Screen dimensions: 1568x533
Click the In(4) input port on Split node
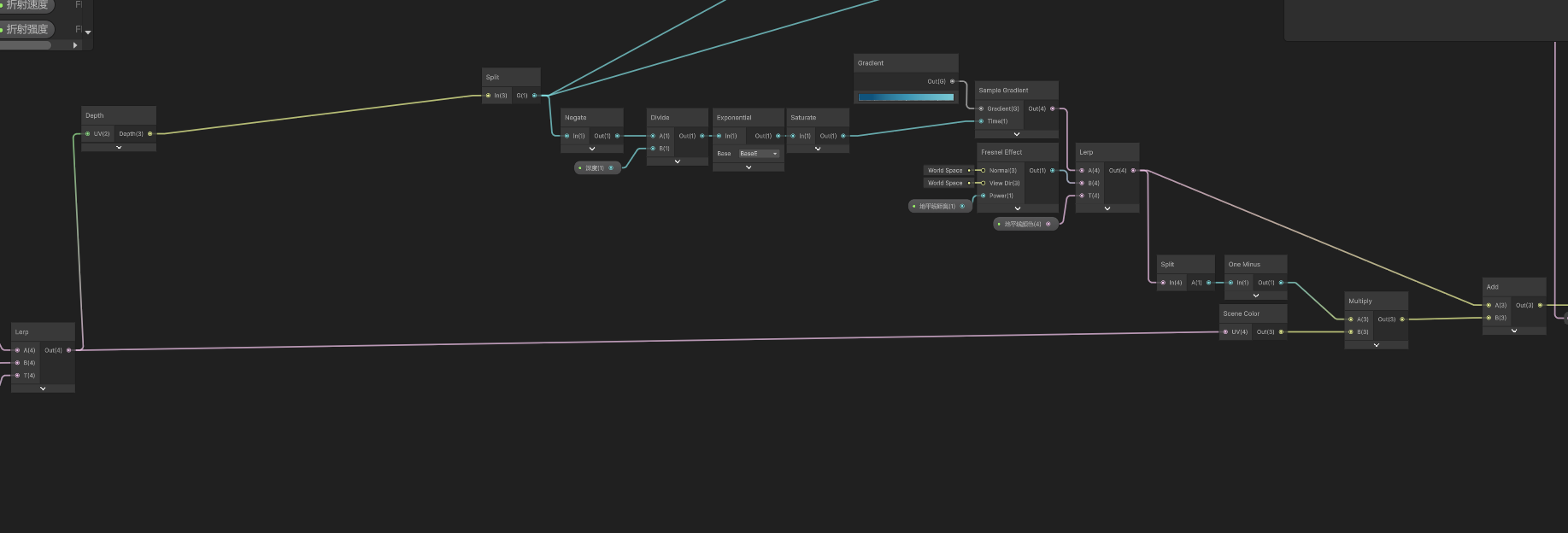[1163, 283]
